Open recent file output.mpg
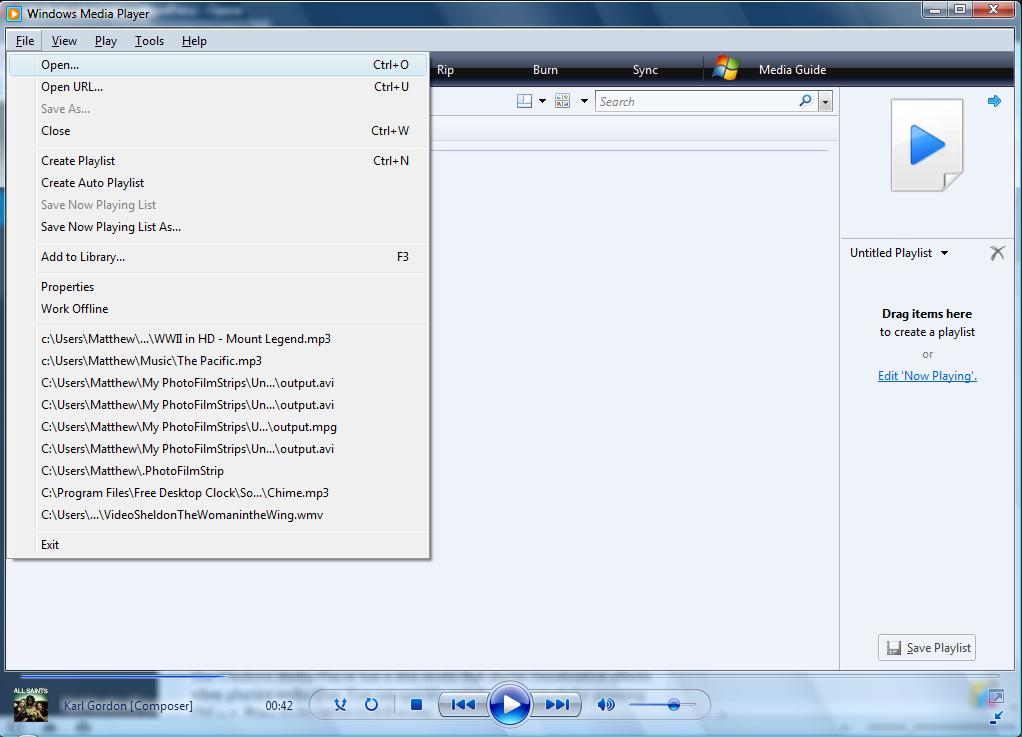 (x=218, y=427)
